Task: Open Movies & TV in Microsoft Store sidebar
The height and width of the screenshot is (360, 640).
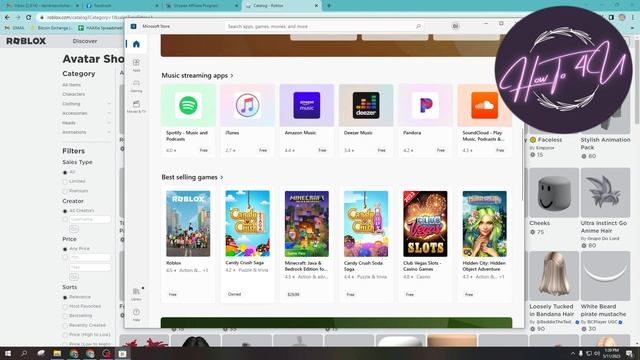Action: click(136, 107)
